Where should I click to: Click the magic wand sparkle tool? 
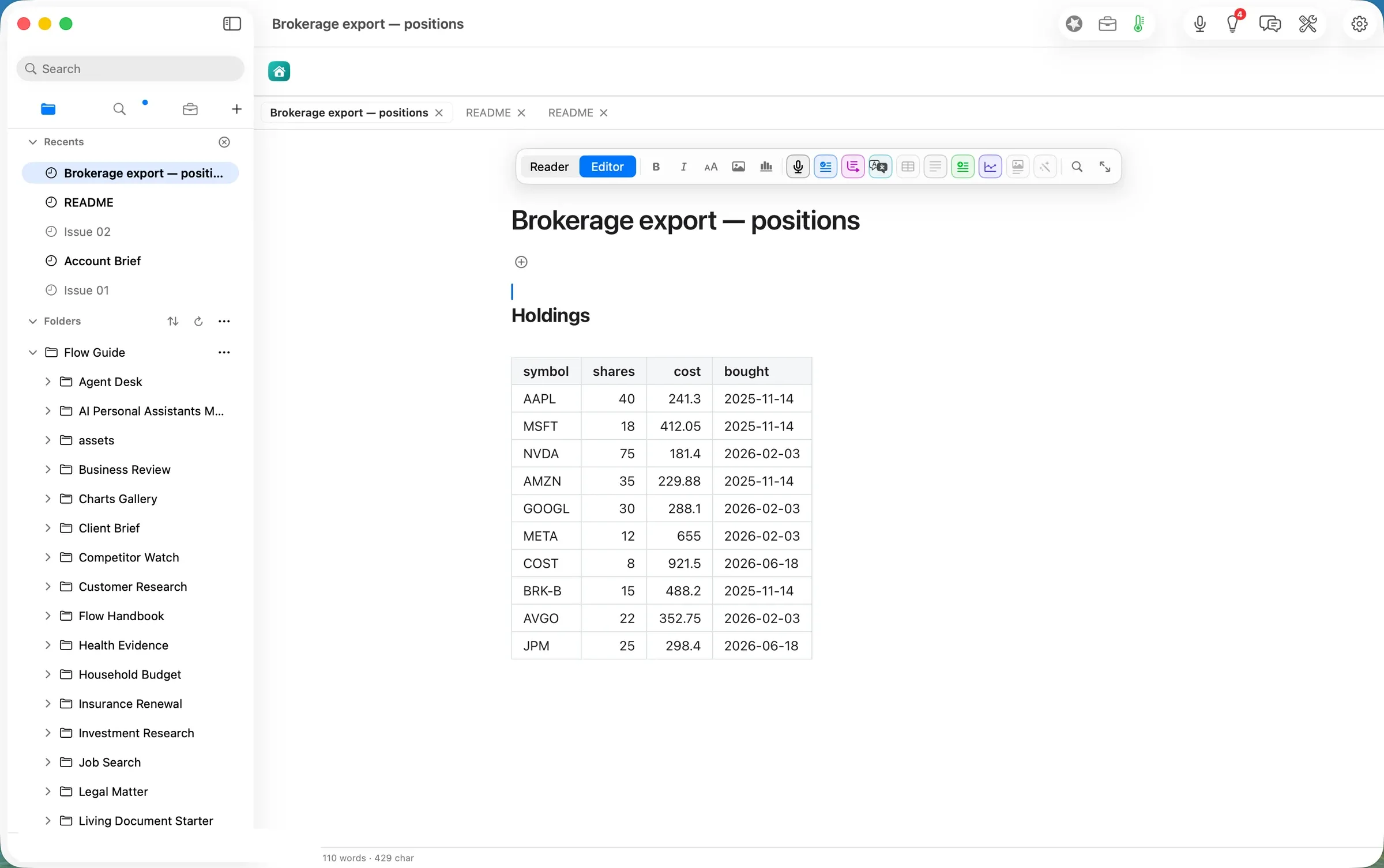click(1045, 167)
